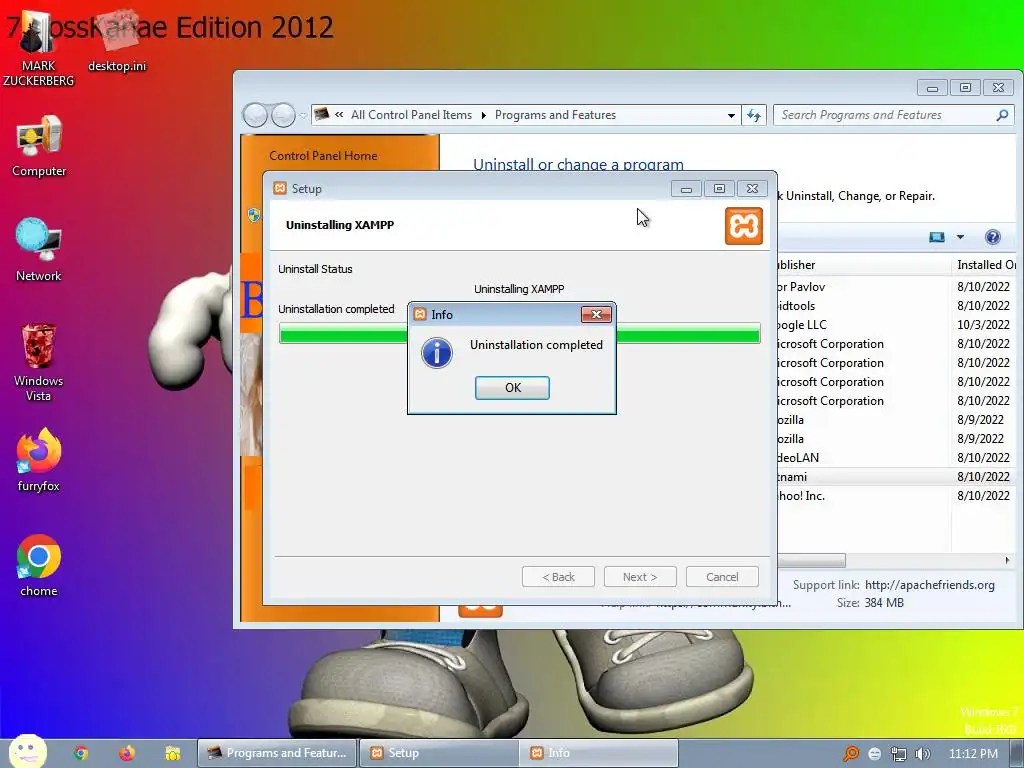This screenshot has width=1024, height=768.
Task: Minimize the Setup window
Action: [686, 189]
